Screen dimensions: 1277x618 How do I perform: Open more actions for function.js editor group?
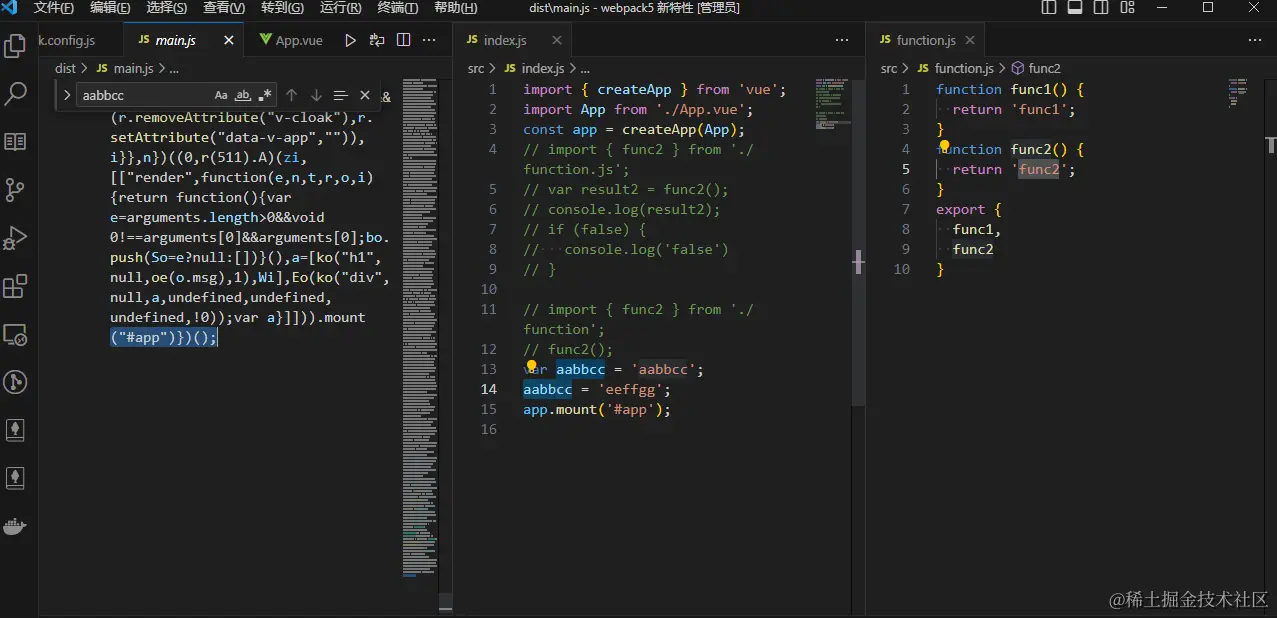click(x=1255, y=40)
